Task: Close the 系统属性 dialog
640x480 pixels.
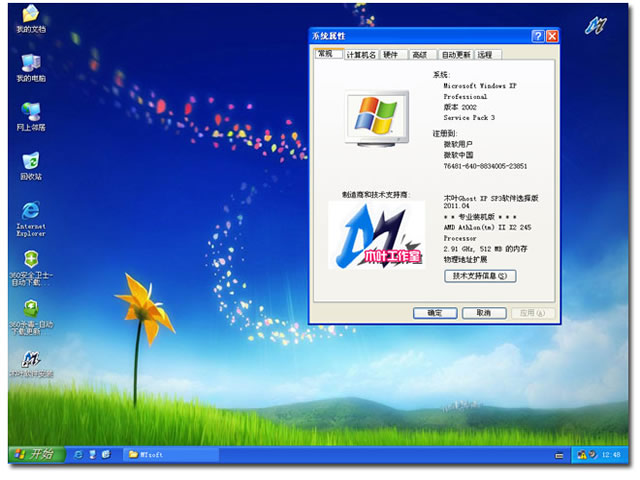Action: pos(552,36)
